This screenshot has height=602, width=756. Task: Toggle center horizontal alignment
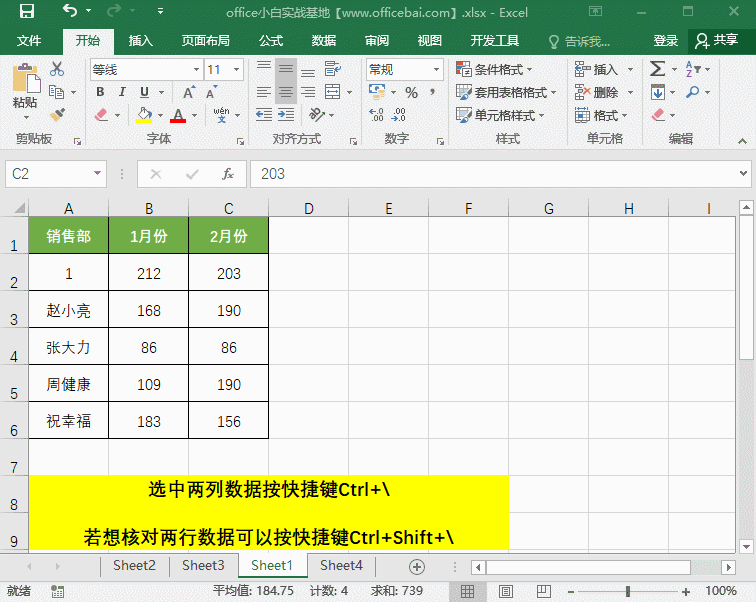(x=286, y=92)
